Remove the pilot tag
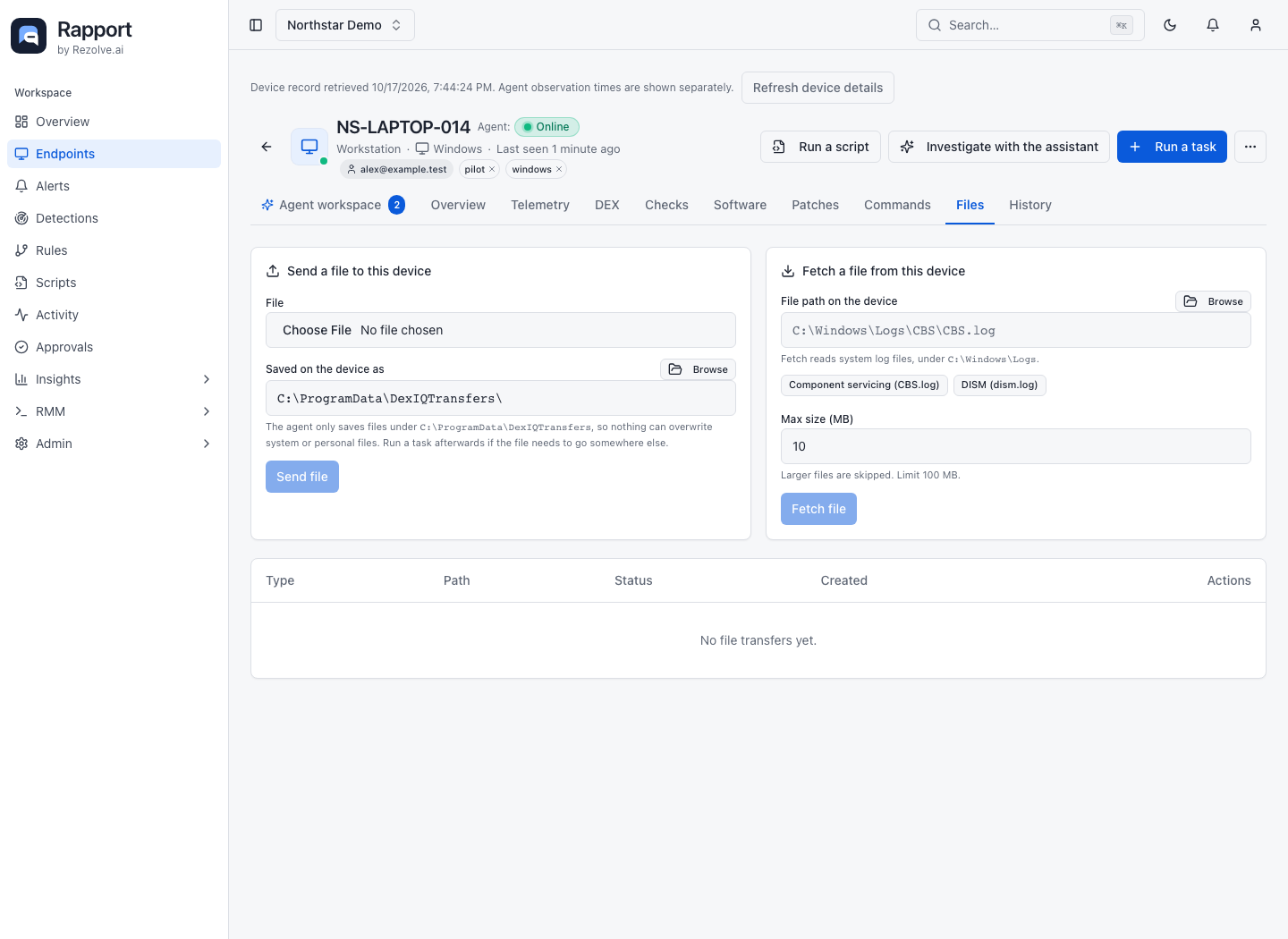 point(492,169)
